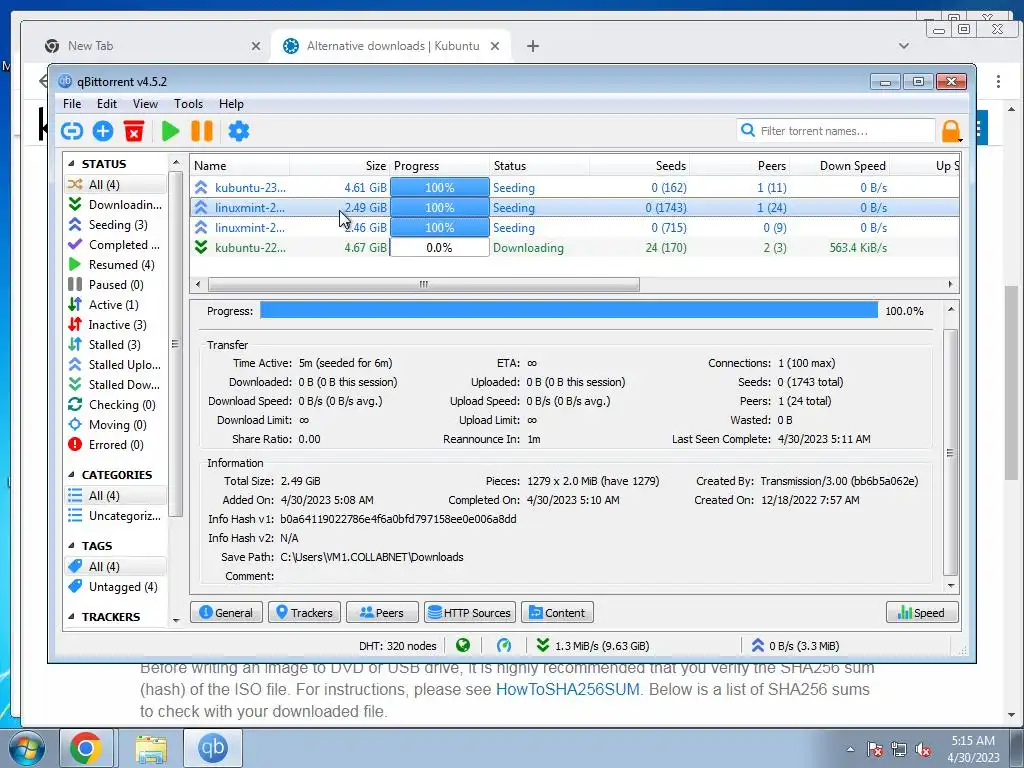Open a new Chrome tab with plus button
This screenshot has width=1024, height=768.
point(533,46)
